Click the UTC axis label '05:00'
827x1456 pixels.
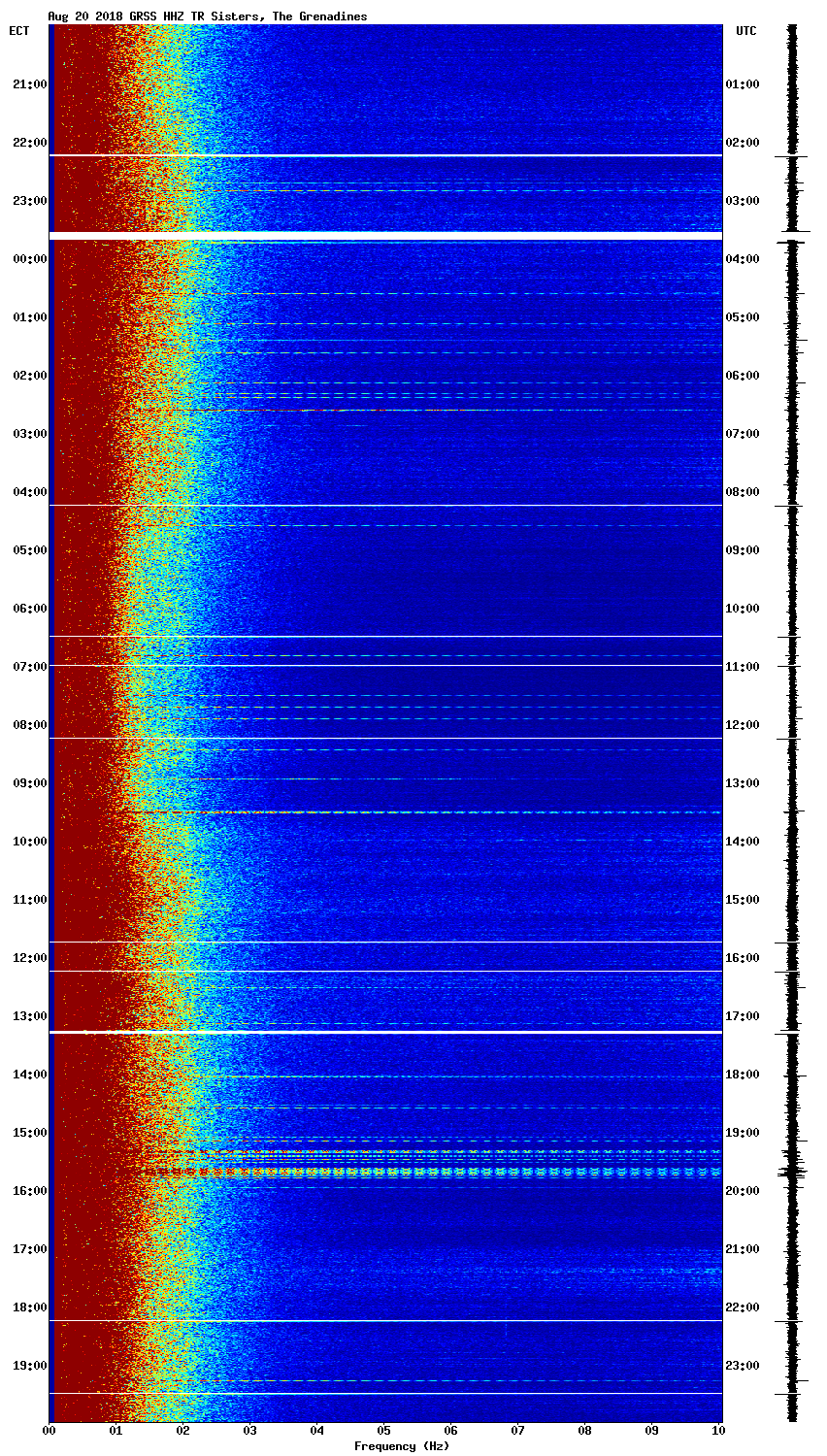point(743,317)
